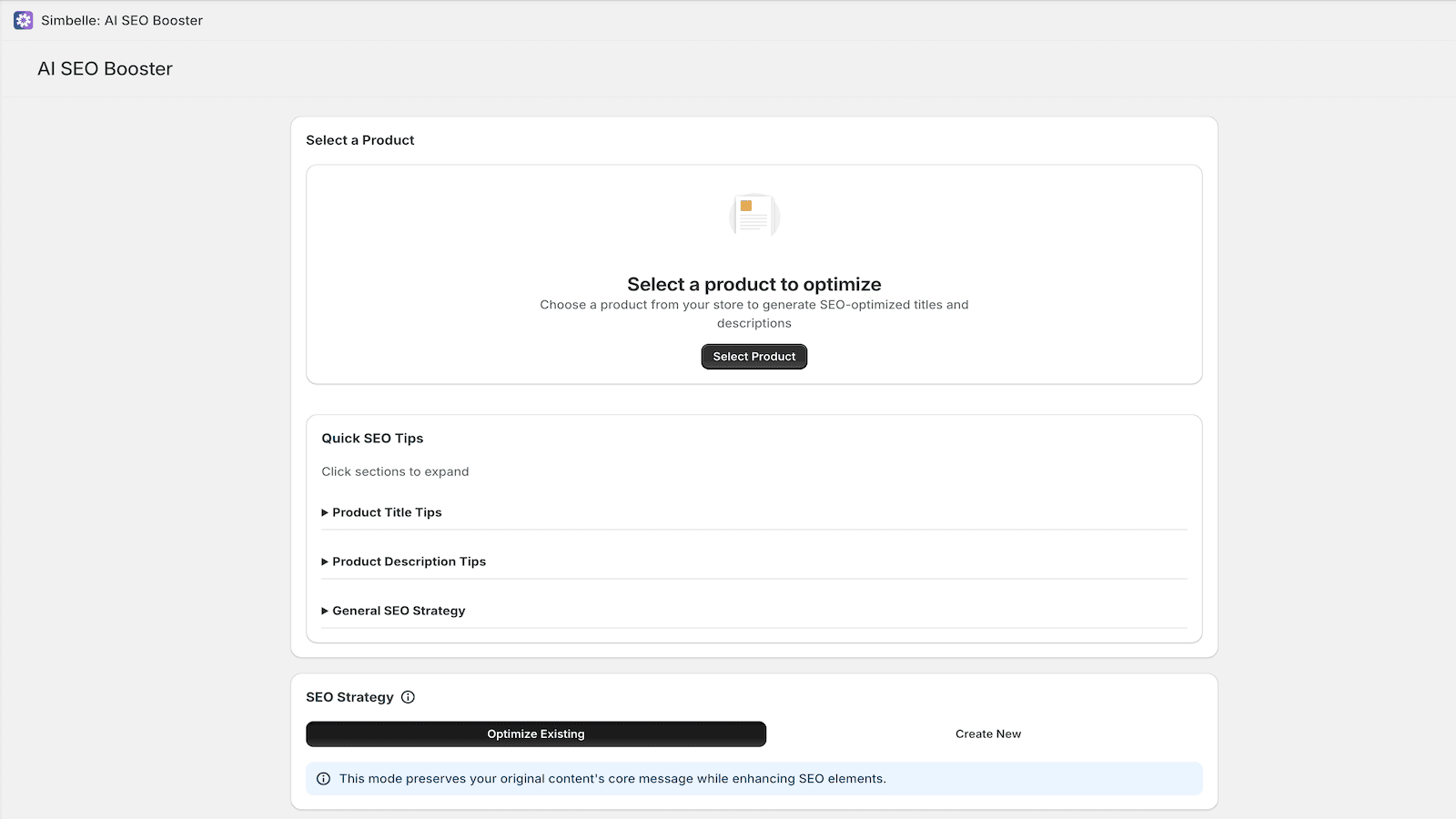Click the blue banner message about preserving content

tap(612, 779)
